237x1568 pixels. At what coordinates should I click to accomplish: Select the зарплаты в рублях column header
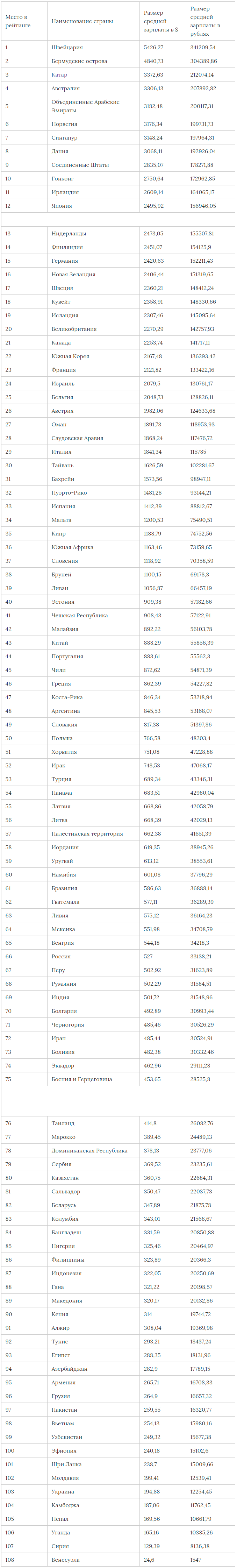point(210,21)
